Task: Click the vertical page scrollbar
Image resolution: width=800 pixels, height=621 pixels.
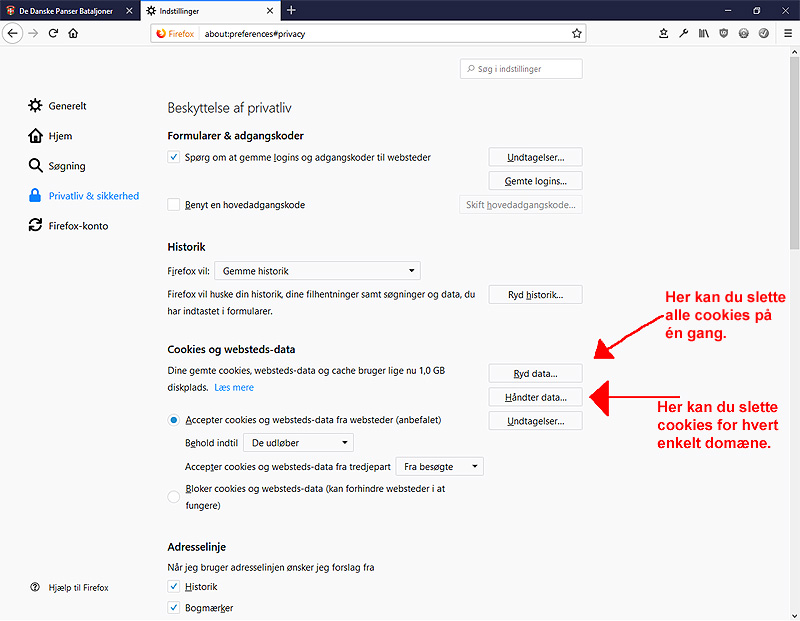Action: 794,150
